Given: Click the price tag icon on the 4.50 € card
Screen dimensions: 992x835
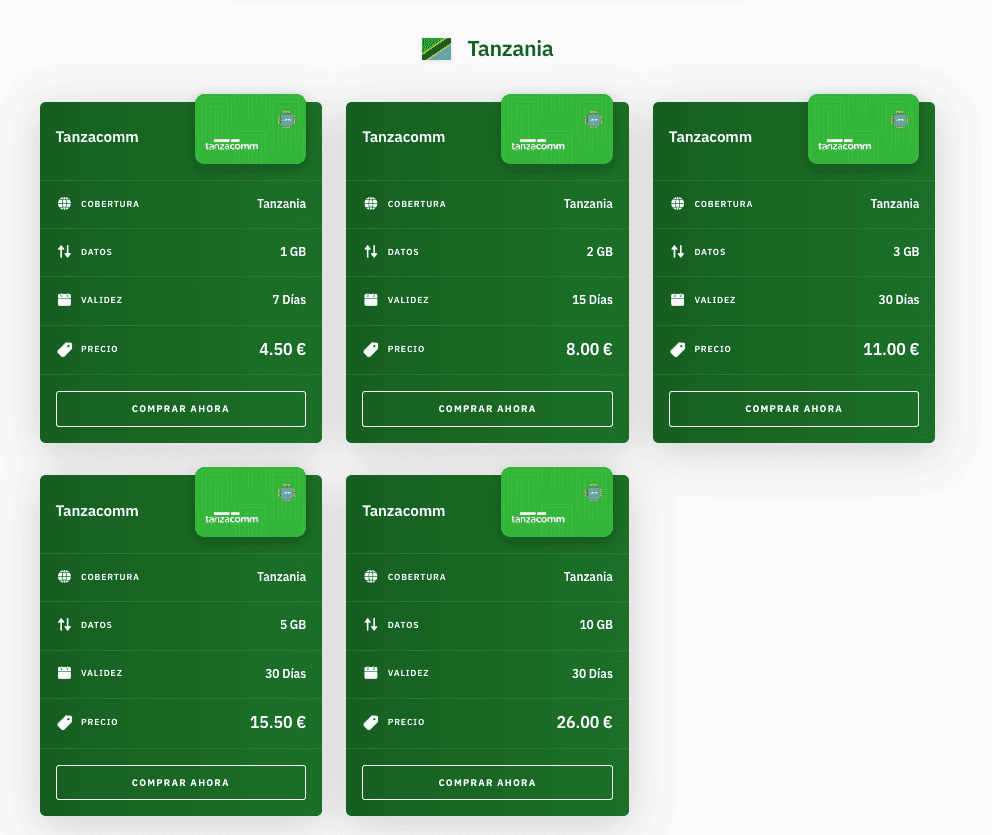Looking at the screenshot, I should 62,349.
